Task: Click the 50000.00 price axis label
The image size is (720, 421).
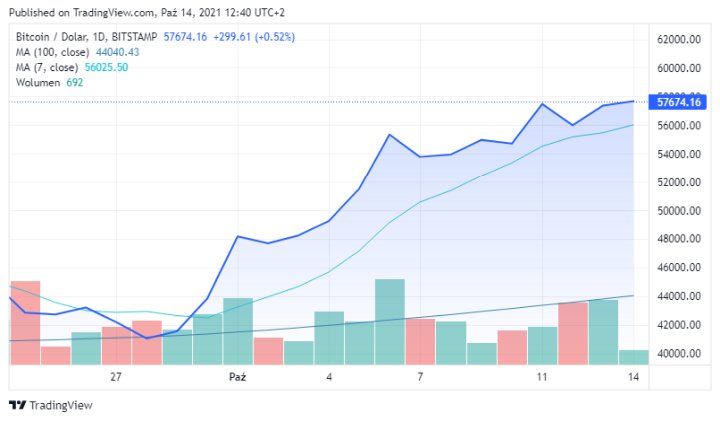Action: [x=677, y=211]
